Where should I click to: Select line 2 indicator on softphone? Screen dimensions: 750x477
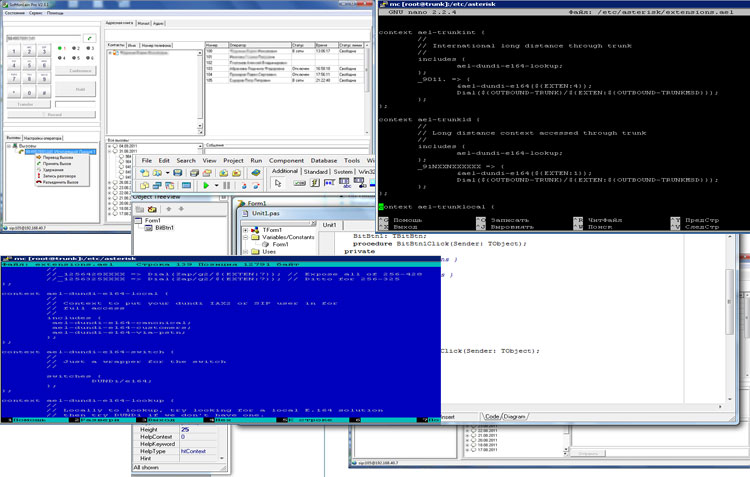coord(76,48)
